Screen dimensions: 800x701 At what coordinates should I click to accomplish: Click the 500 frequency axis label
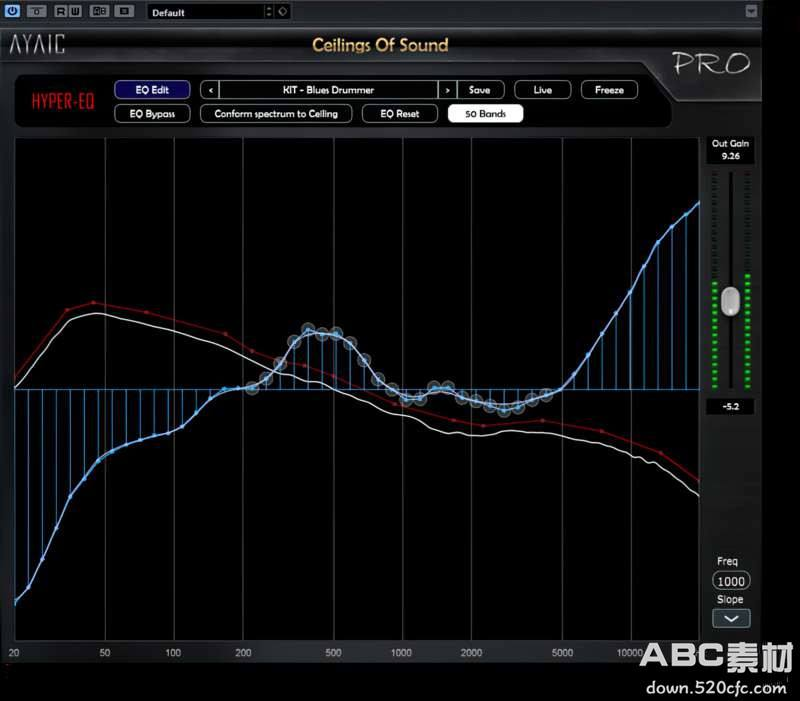click(x=333, y=653)
